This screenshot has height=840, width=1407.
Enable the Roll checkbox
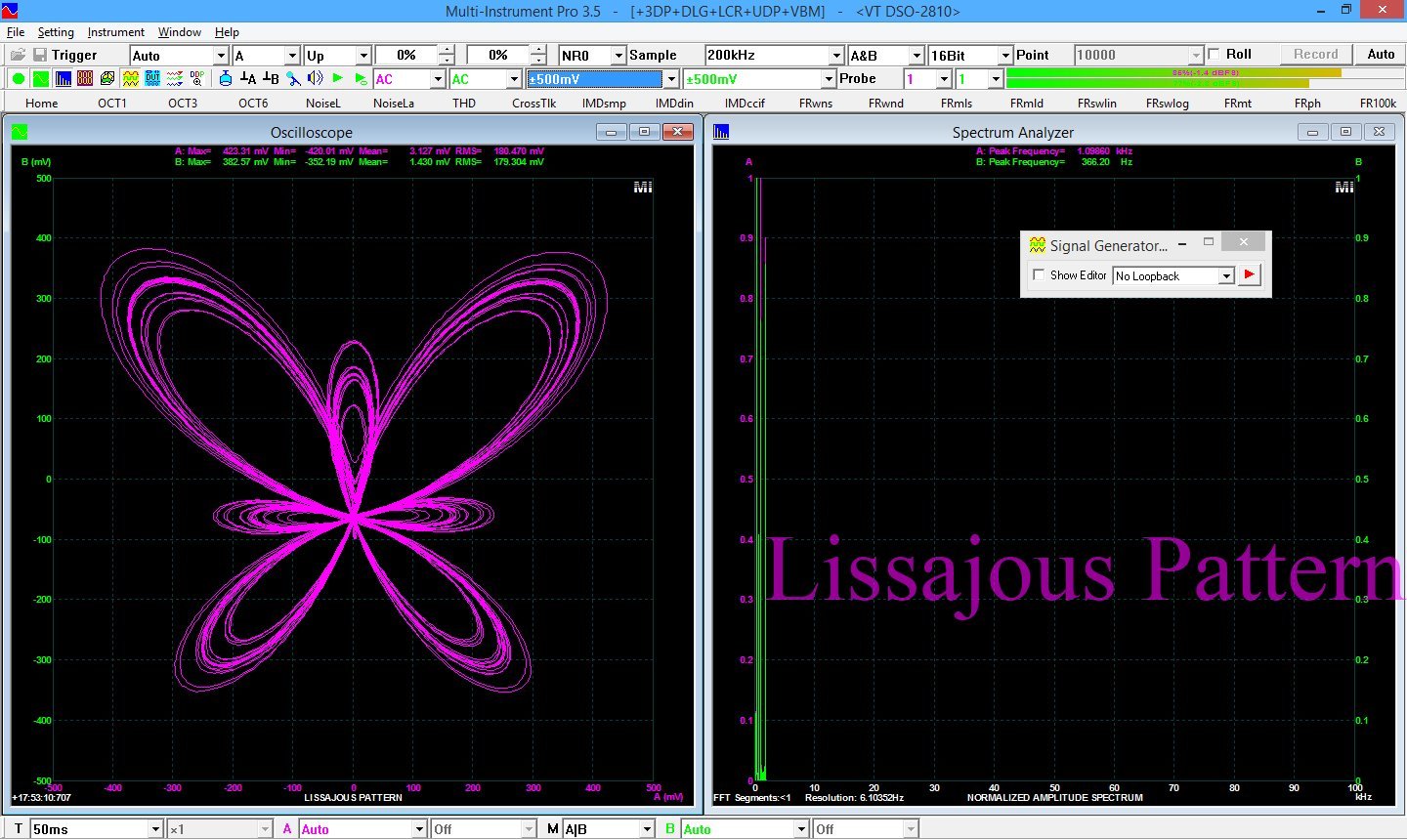[1215, 55]
